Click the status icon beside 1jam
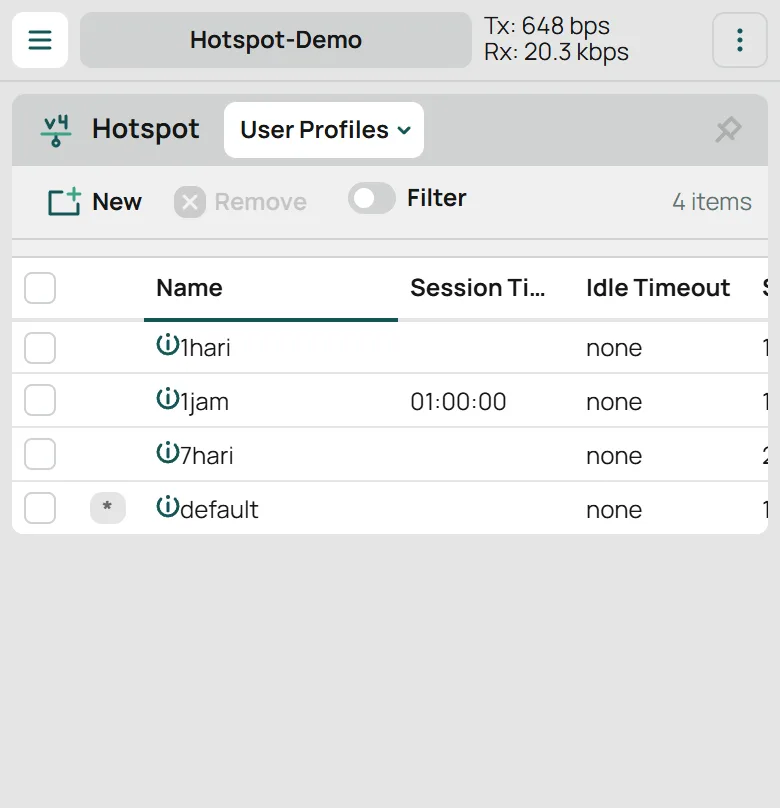780x808 pixels. tap(167, 399)
